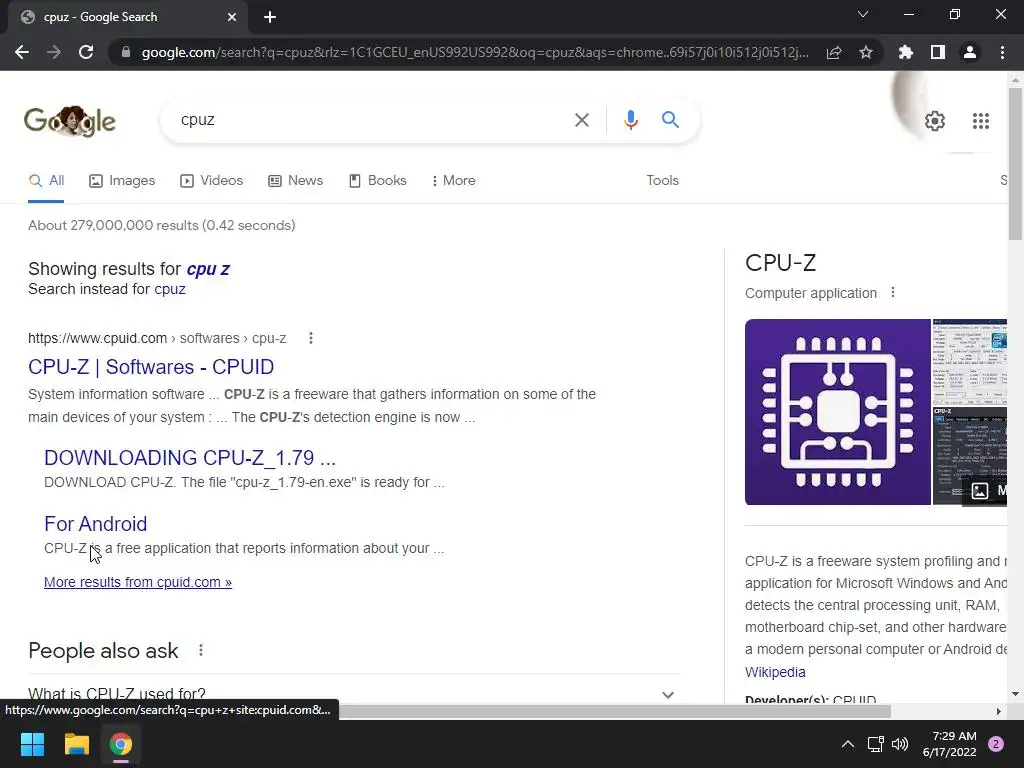Click the CPU-Z screenshot thumbnail at top right
Image resolution: width=1024 pixels, height=768 pixels.
pyautogui.click(x=970, y=362)
